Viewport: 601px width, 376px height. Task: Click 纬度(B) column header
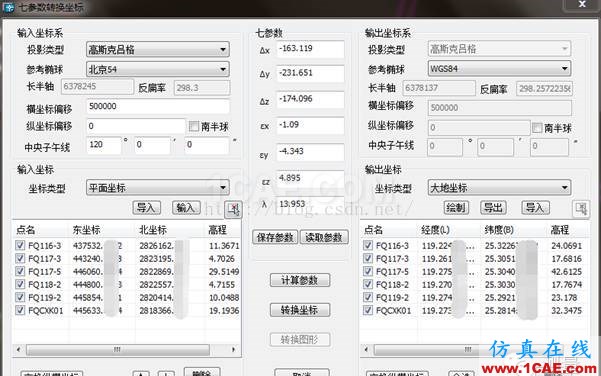[x=499, y=230]
